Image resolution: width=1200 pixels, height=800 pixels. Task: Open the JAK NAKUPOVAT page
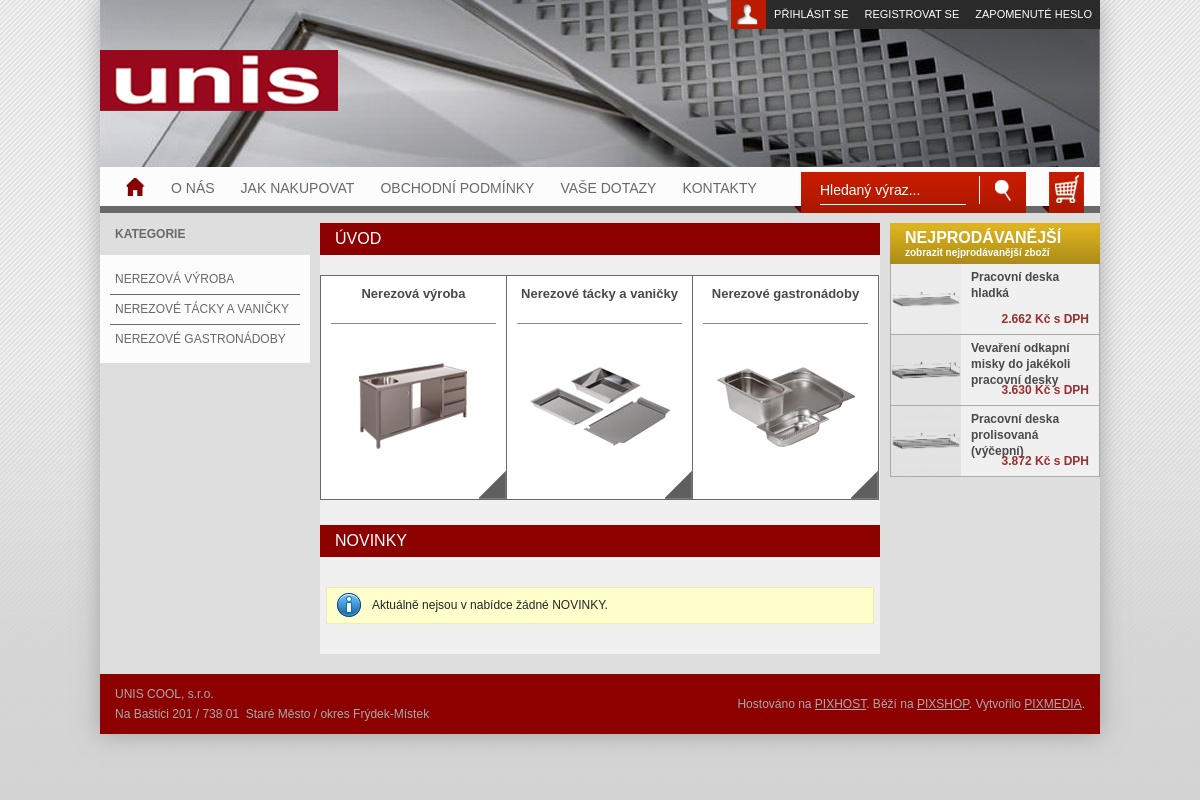[x=297, y=188]
